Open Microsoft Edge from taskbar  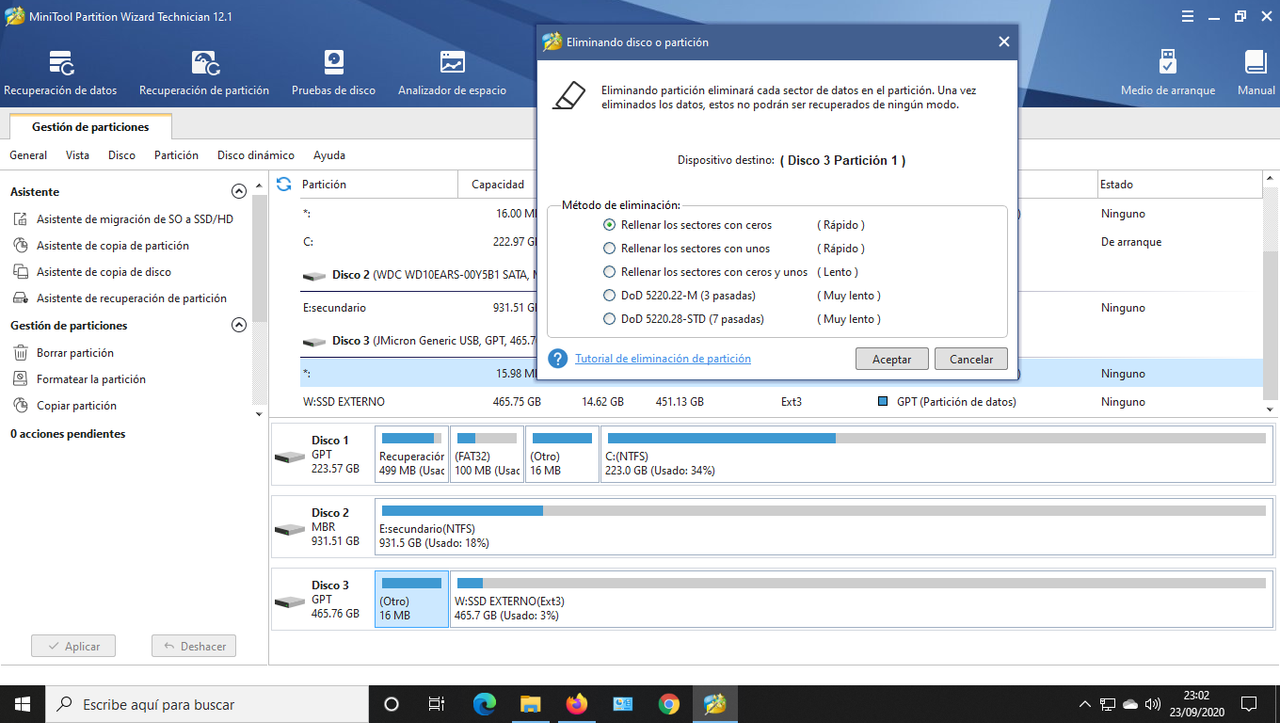[484, 704]
